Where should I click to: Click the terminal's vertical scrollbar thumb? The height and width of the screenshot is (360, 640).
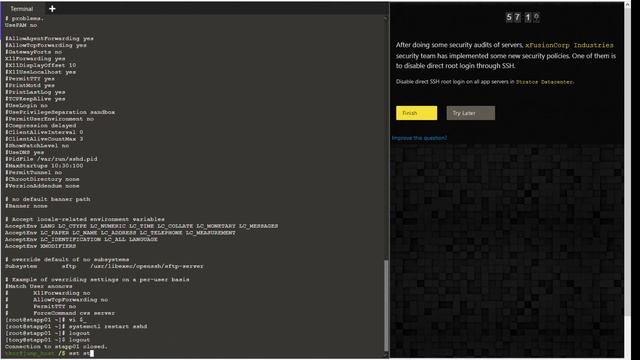point(386,304)
